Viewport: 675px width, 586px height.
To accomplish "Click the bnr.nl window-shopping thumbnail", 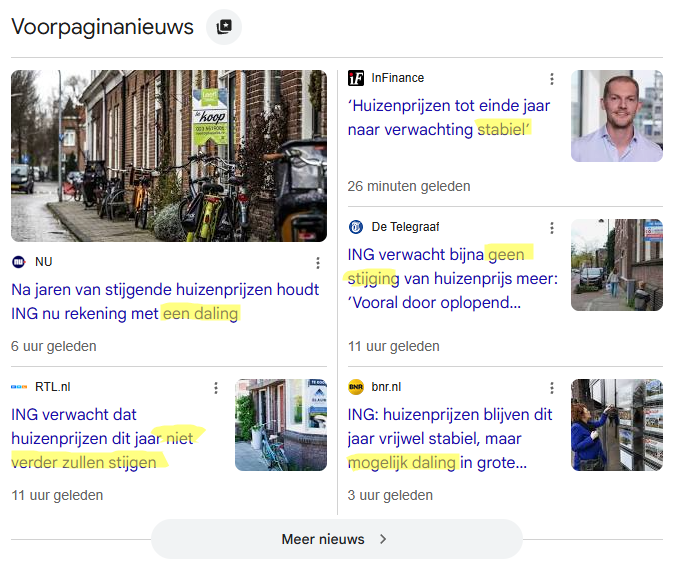I will (x=616, y=425).
